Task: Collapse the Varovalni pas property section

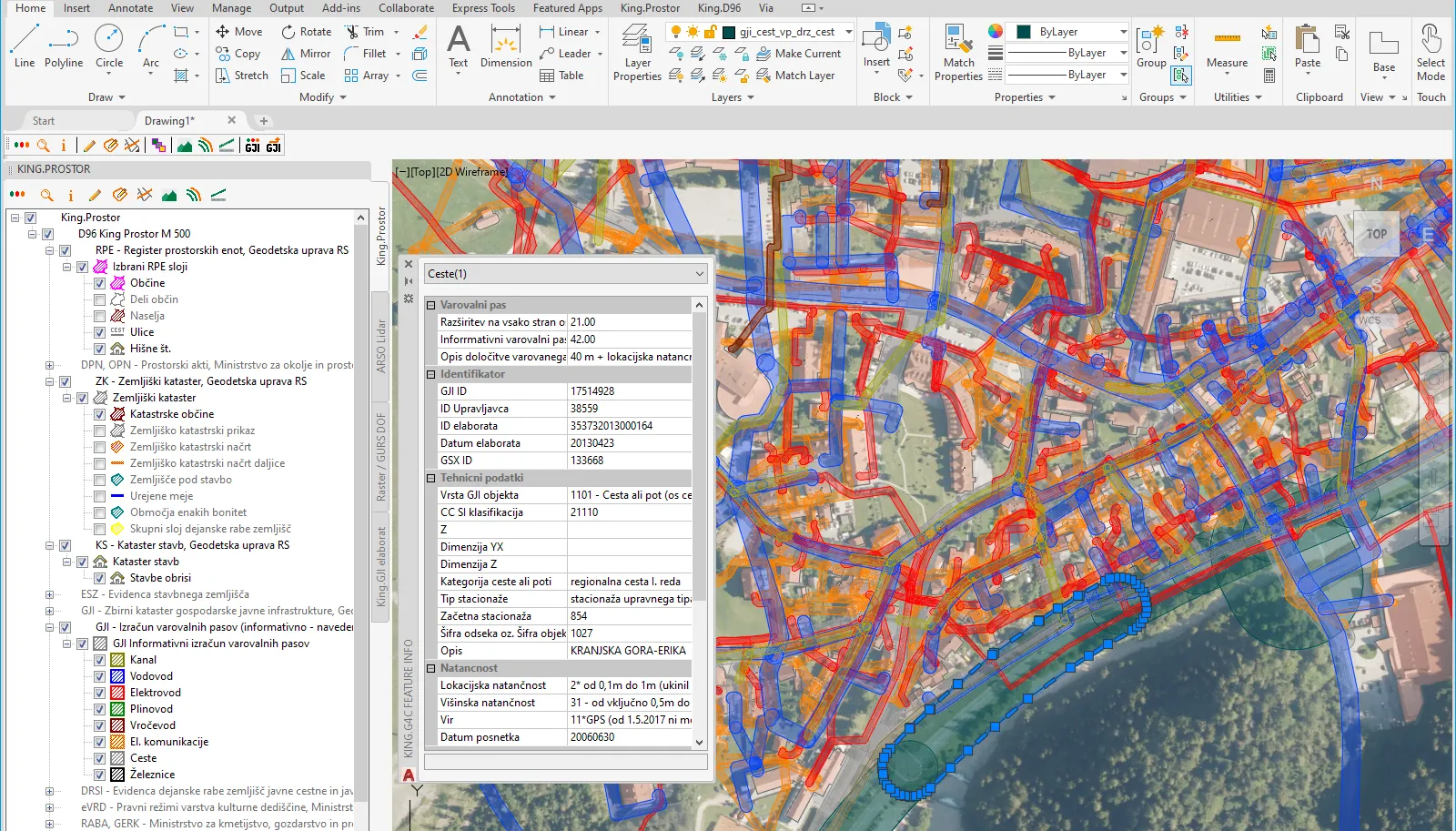Action: pos(431,305)
